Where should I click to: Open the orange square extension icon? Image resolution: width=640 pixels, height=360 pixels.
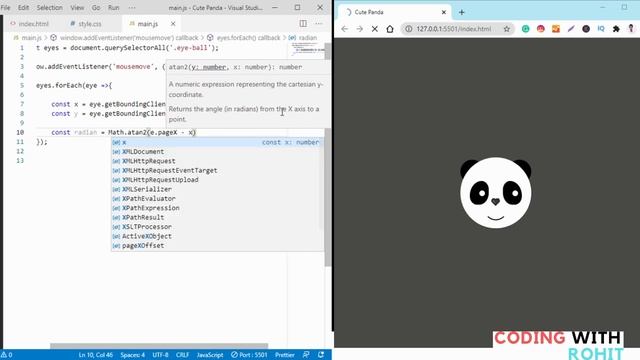point(556,29)
